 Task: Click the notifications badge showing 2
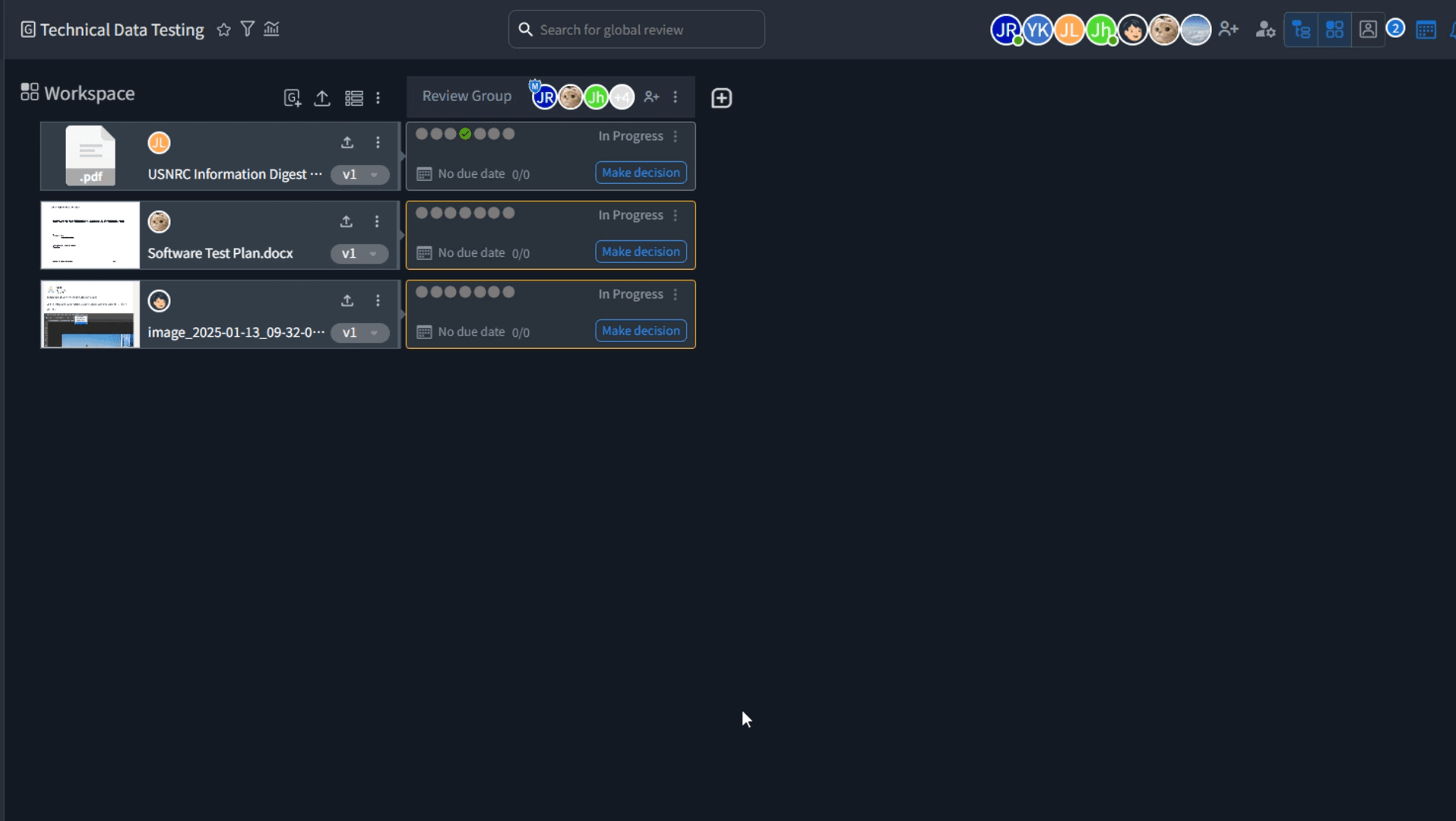click(x=1397, y=27)
